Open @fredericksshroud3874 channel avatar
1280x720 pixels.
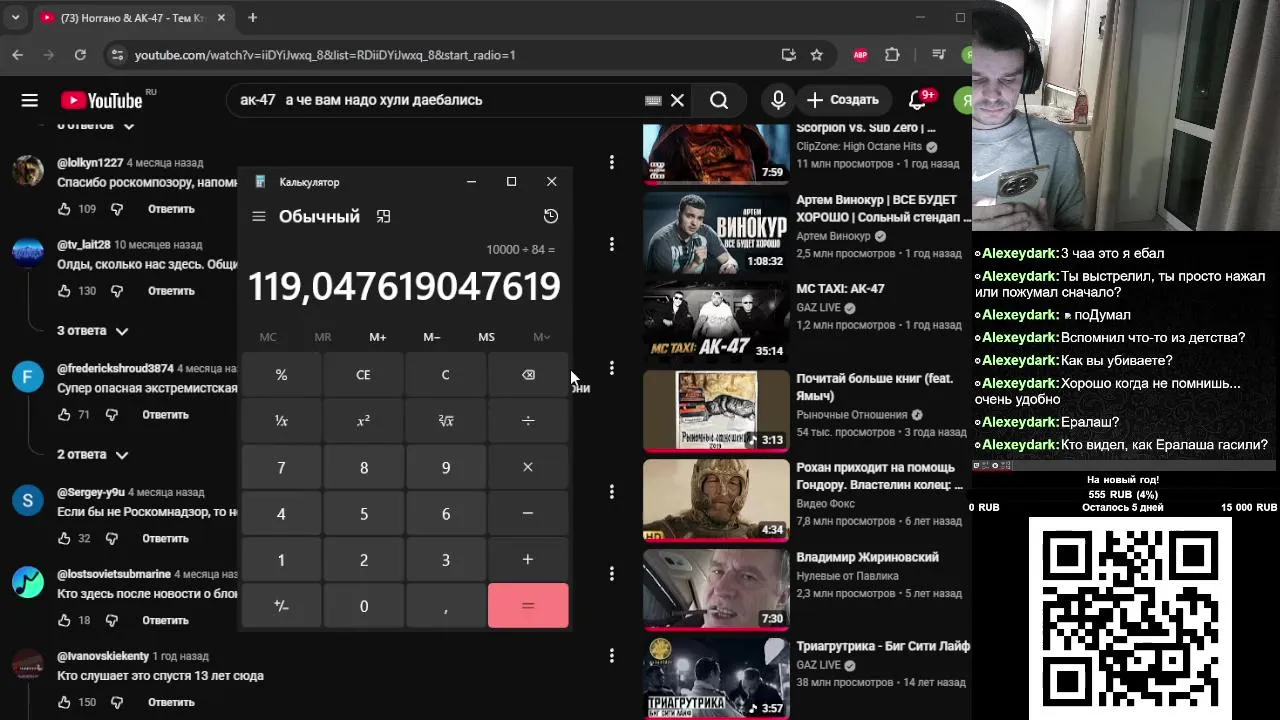[28, 377]
